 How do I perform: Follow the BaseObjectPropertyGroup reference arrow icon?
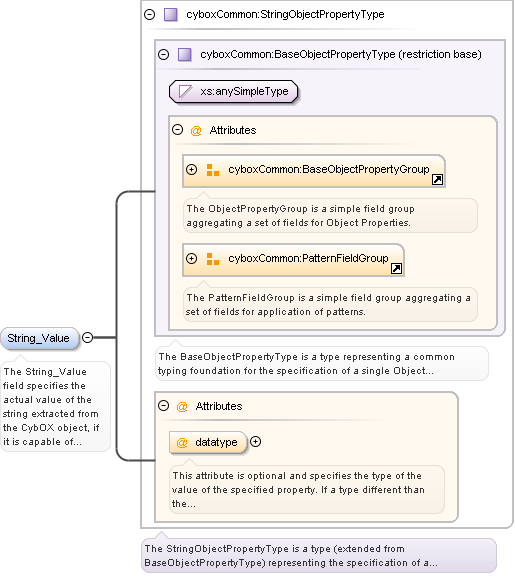pyautogui.click(x=437, y=179)
